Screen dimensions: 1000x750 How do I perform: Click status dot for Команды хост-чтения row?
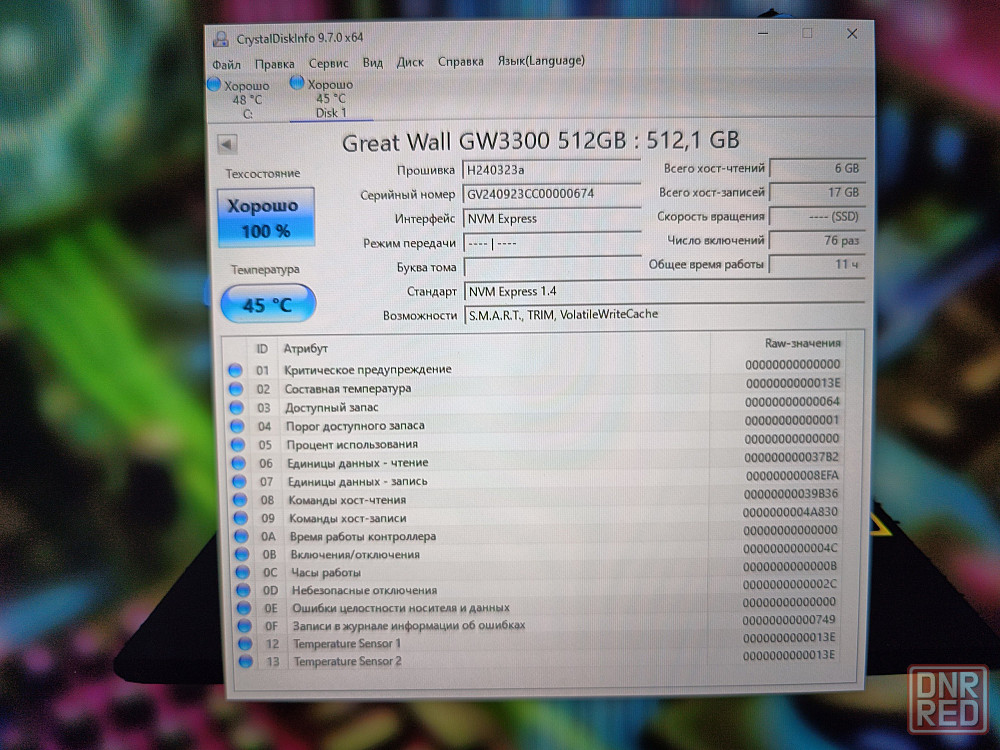pyautogui.click(x=240, y=500)
